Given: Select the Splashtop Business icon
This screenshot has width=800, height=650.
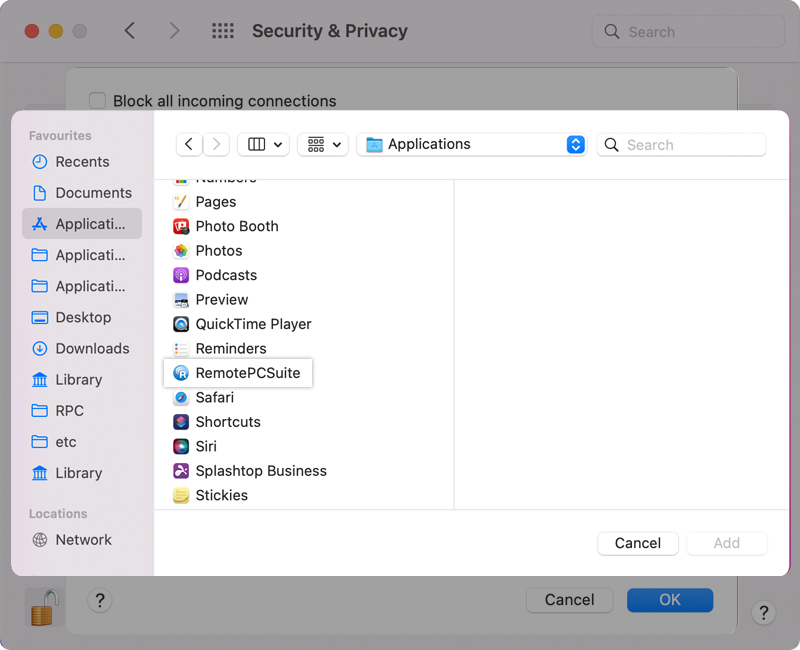Looking at the screenshot, I should [x=181, y=471].
